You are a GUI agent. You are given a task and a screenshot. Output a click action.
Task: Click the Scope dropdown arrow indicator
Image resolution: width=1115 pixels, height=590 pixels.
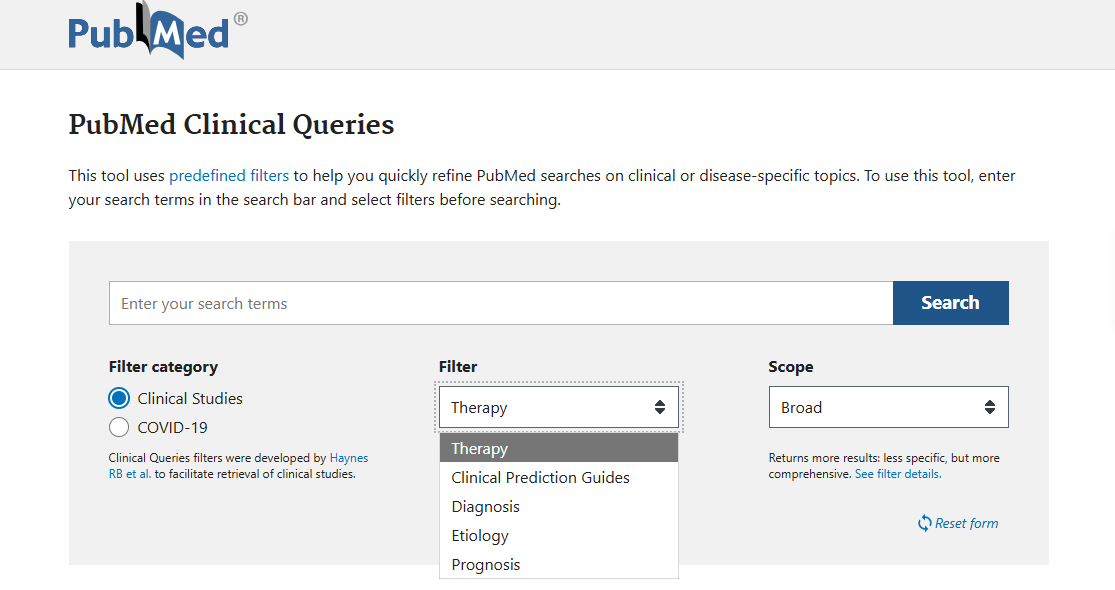(x=989, y=408)
